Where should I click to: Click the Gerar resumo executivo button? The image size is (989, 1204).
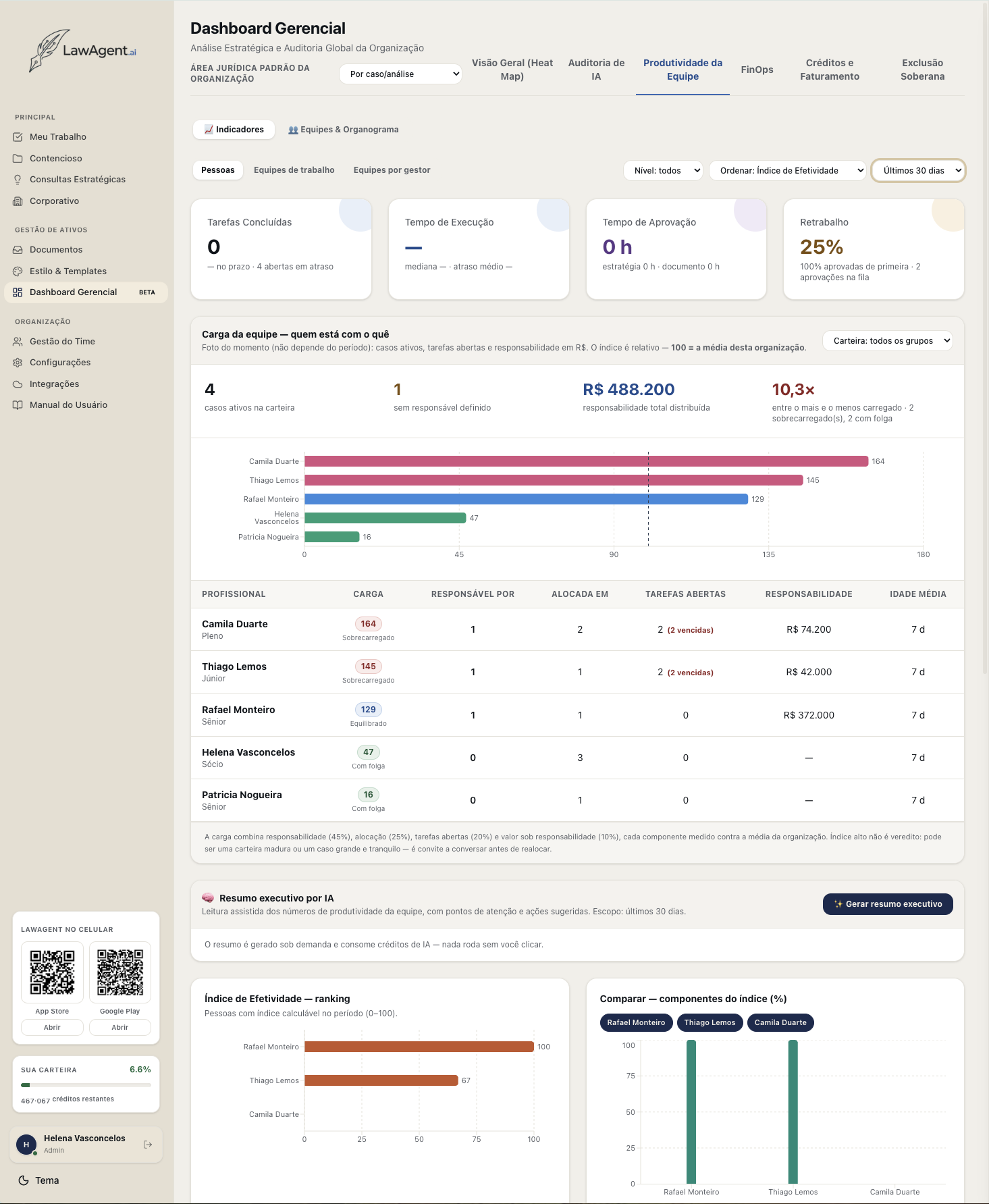point(888,904)
